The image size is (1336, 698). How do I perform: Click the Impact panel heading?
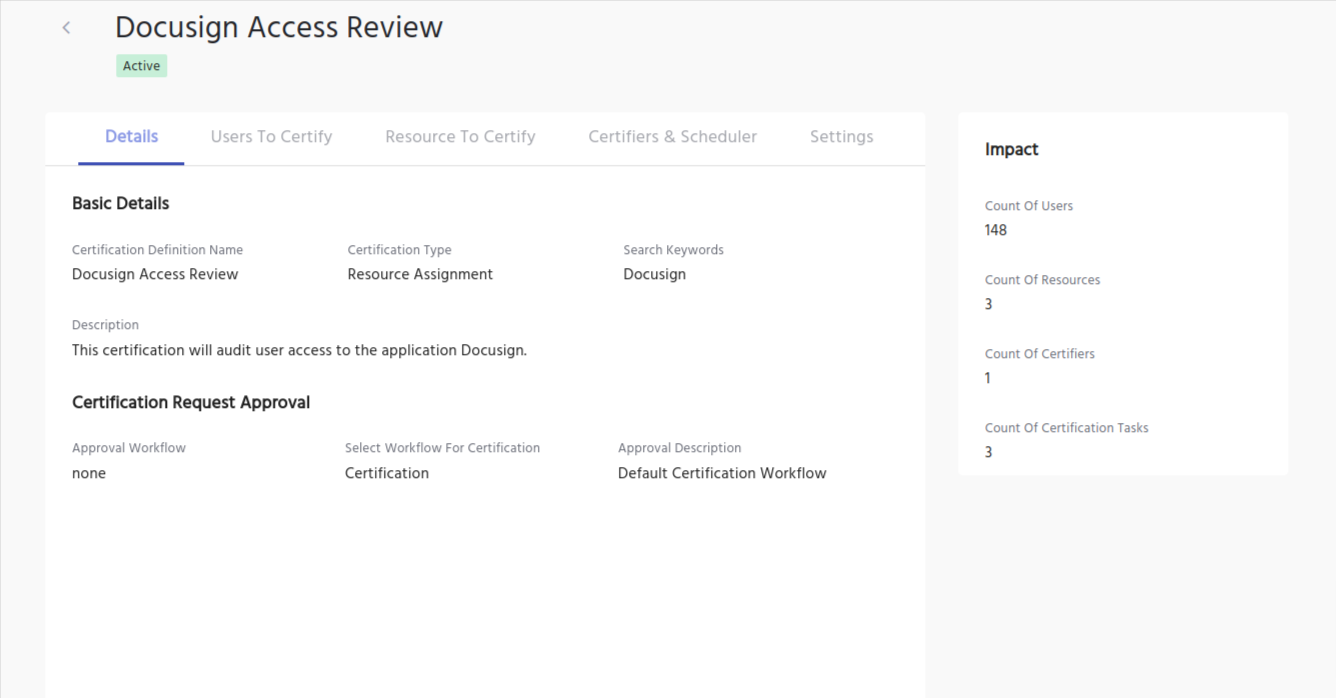click(x=1011, y=149)
